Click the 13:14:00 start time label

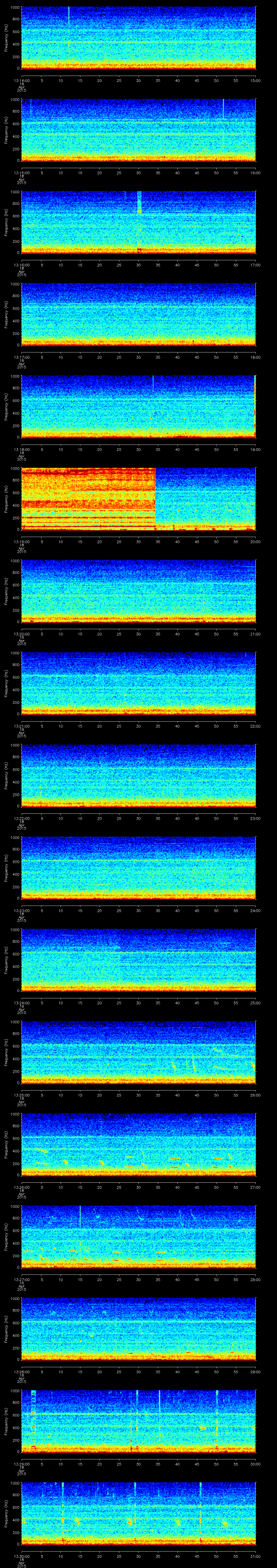[x=21, y=80]
